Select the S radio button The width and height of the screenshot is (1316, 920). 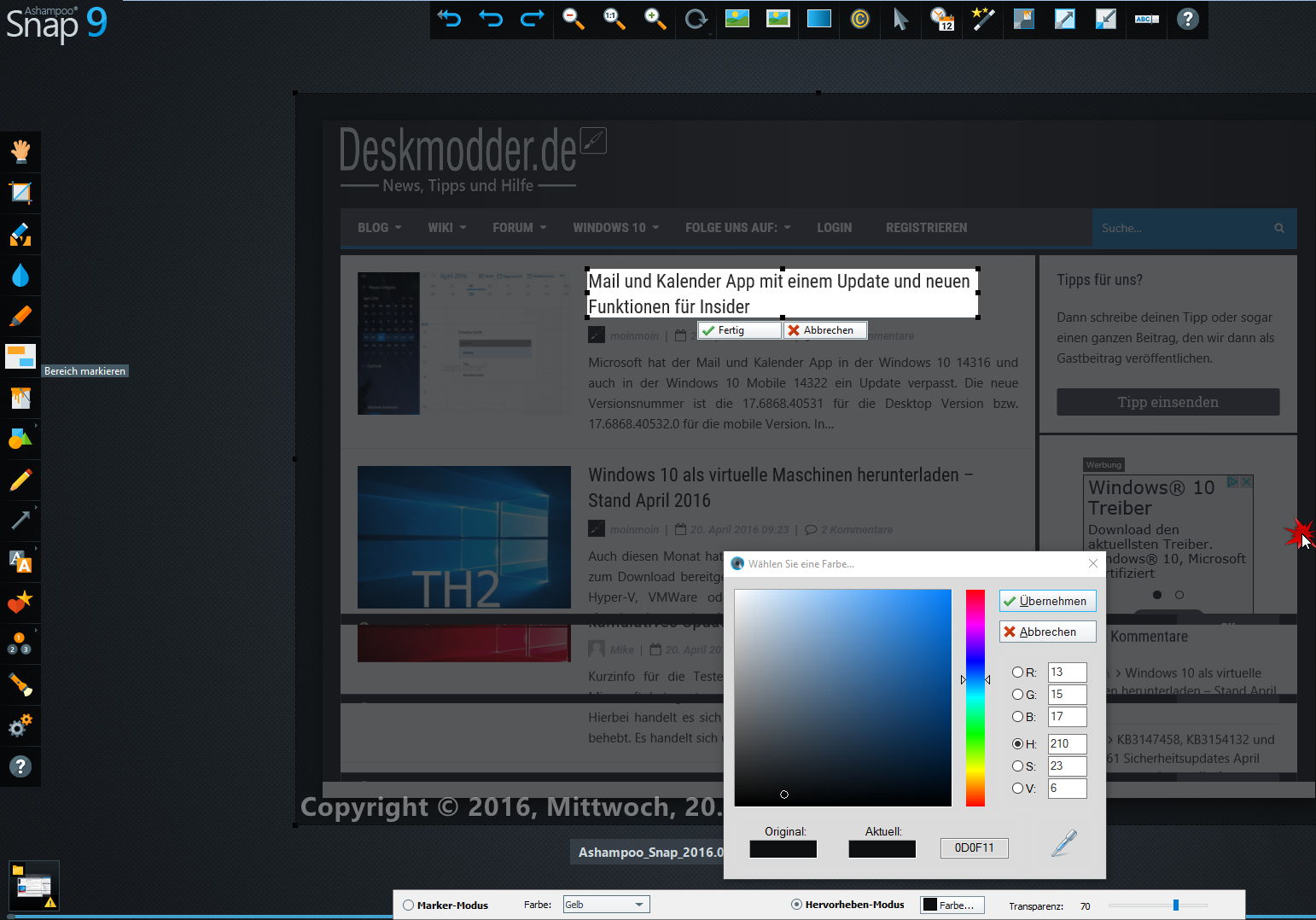1017,766
